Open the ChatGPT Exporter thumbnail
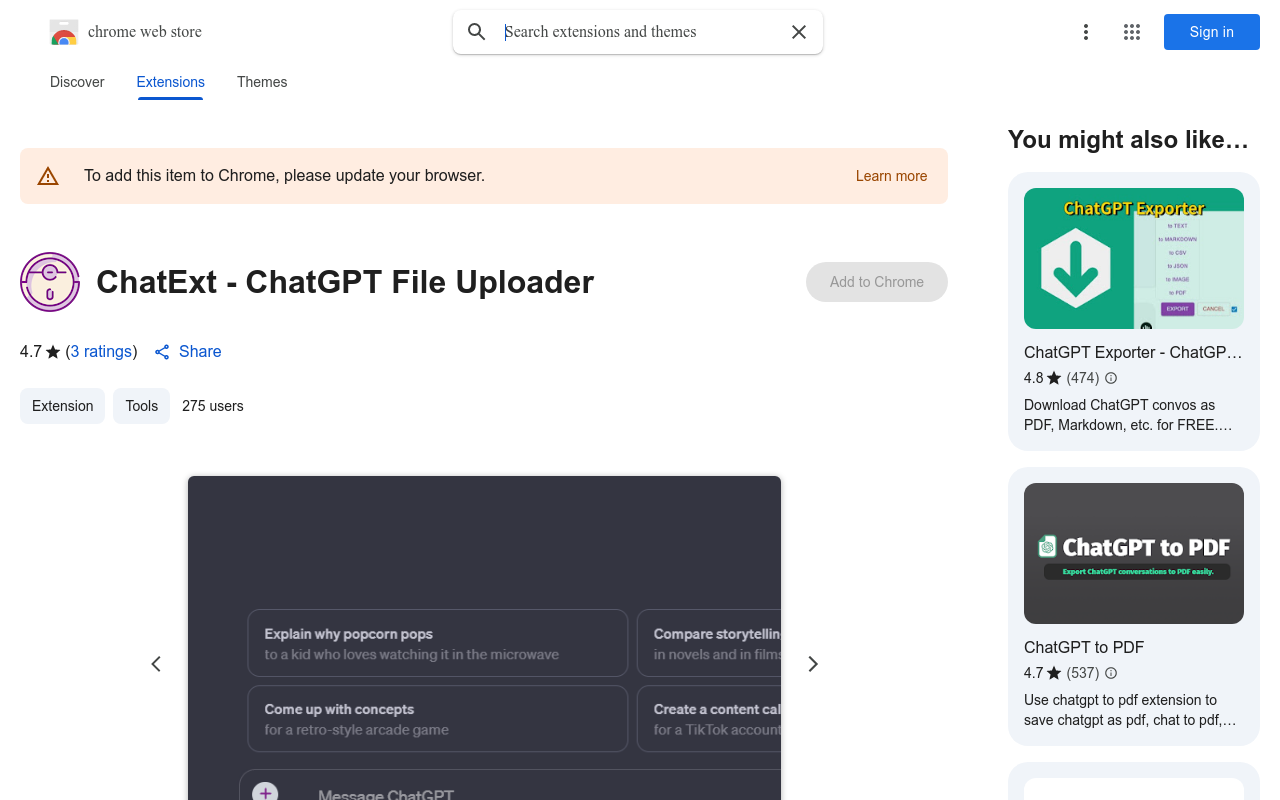The width and height of the screenshot is (1280, 800). point(1134,258)
